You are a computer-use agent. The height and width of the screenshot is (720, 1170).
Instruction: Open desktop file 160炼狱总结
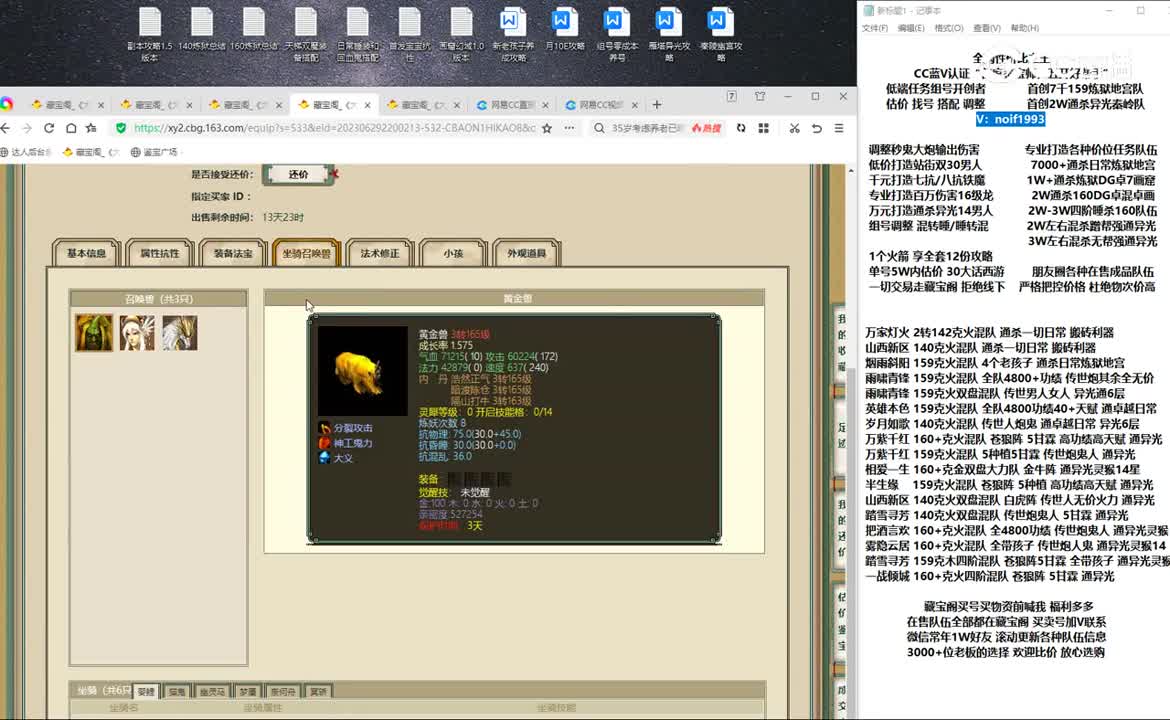coord(254,30)
